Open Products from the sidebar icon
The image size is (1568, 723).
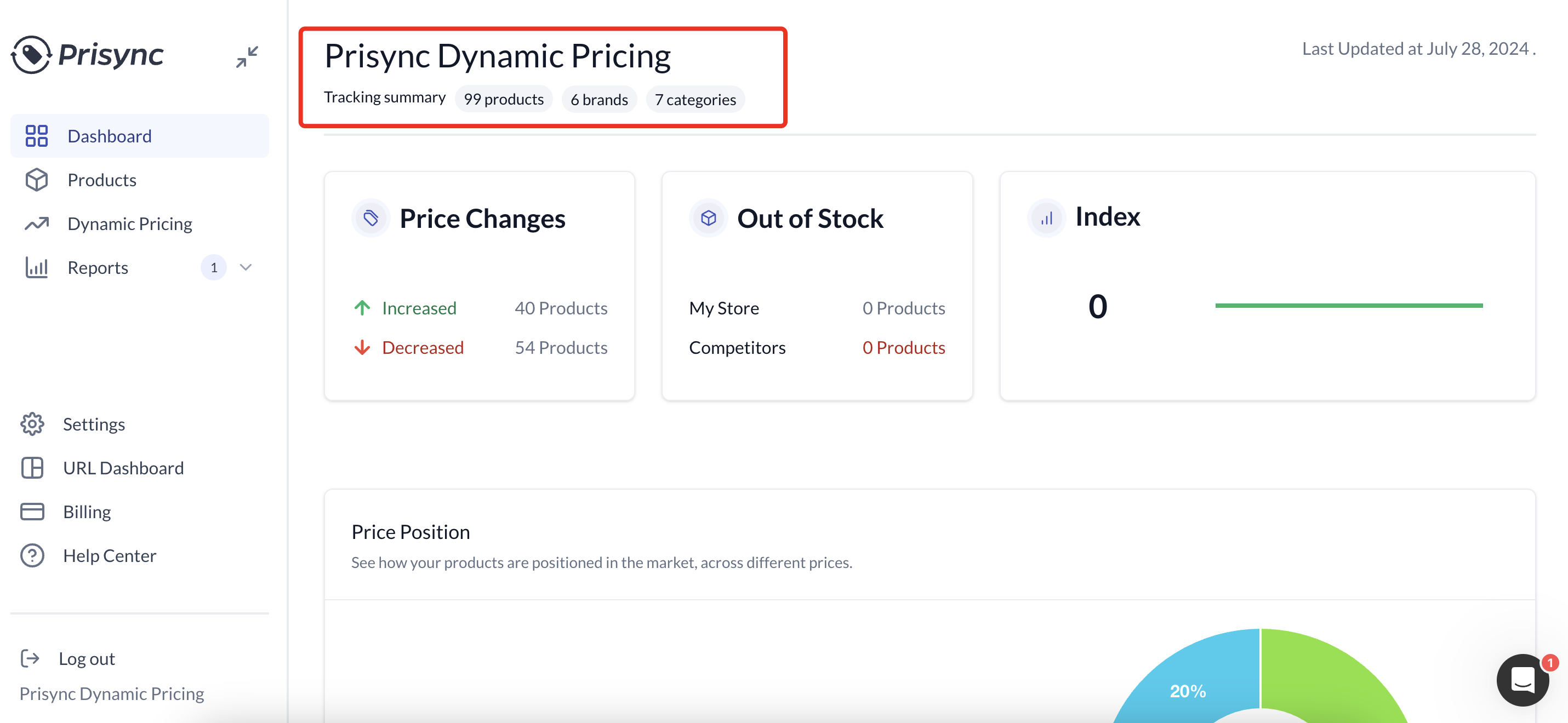37,180
